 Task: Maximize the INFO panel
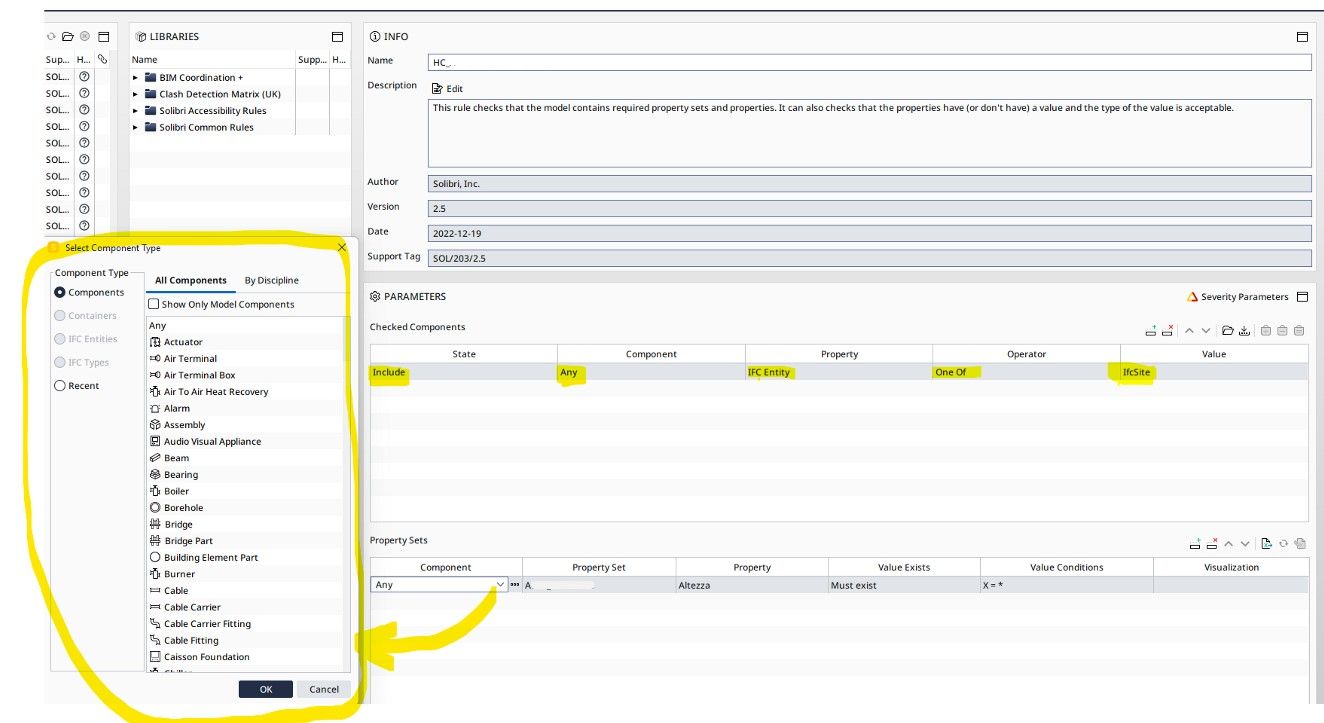point(1302,36)
